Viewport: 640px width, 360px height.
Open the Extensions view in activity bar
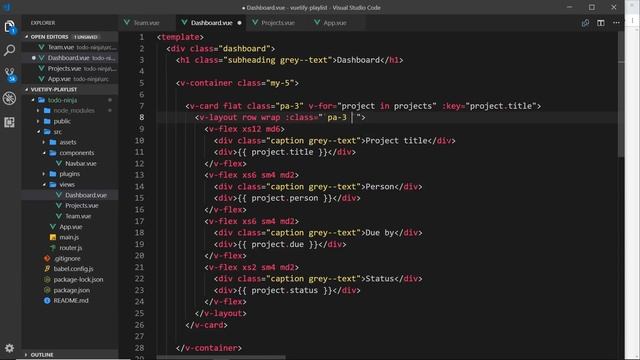click(9, 122)
